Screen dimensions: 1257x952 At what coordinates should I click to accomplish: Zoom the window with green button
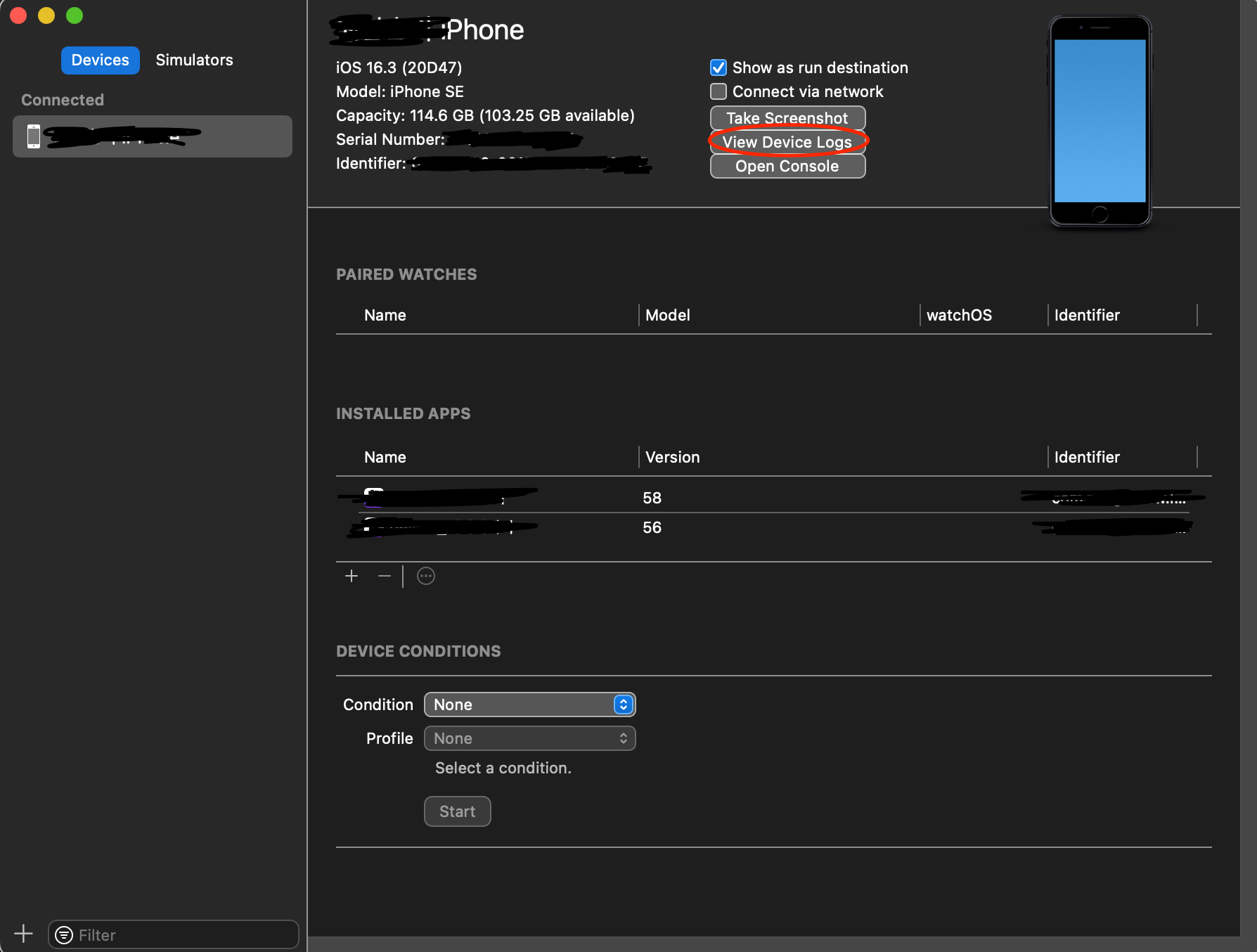(75, 15)
